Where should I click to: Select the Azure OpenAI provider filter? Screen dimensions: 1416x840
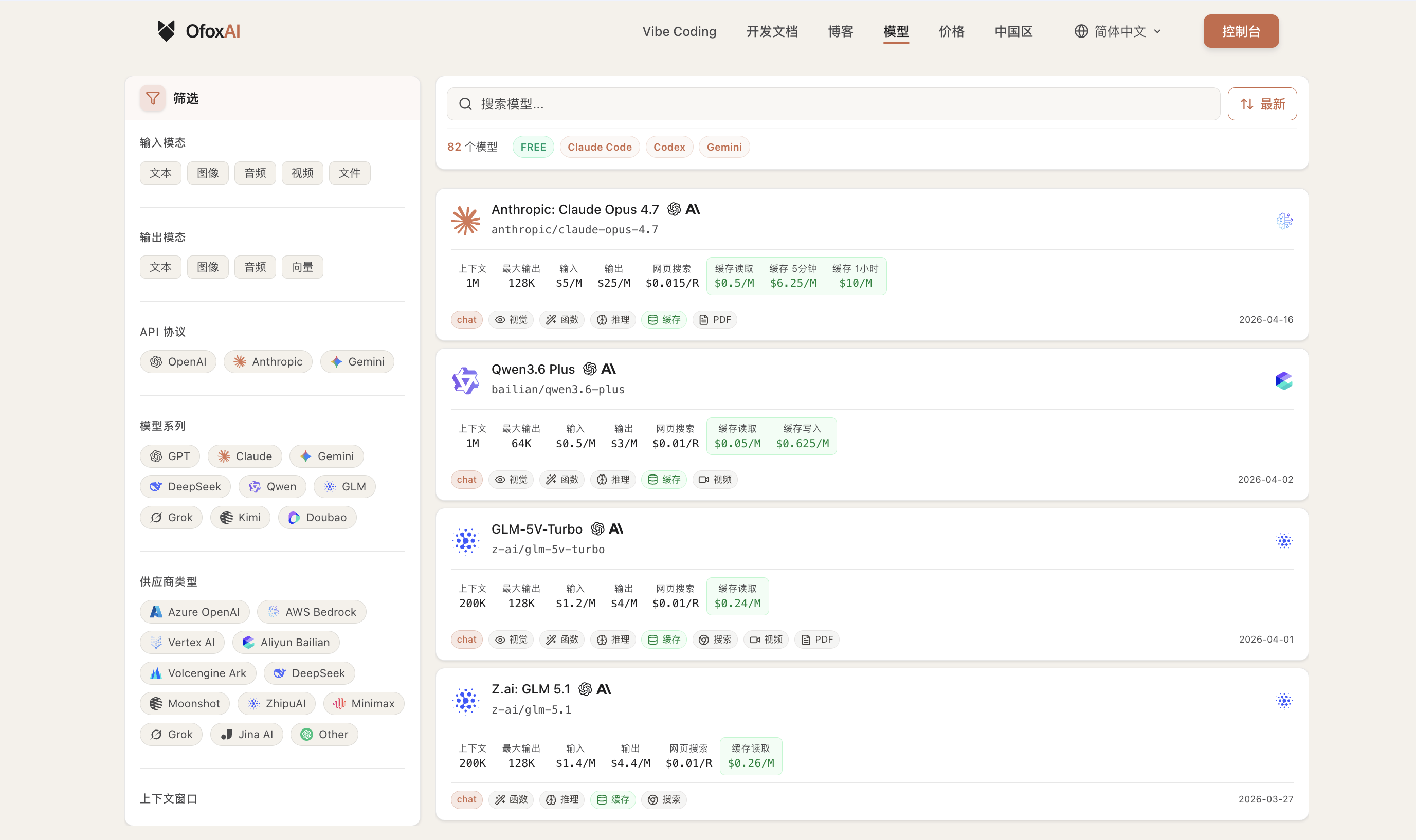194,612
